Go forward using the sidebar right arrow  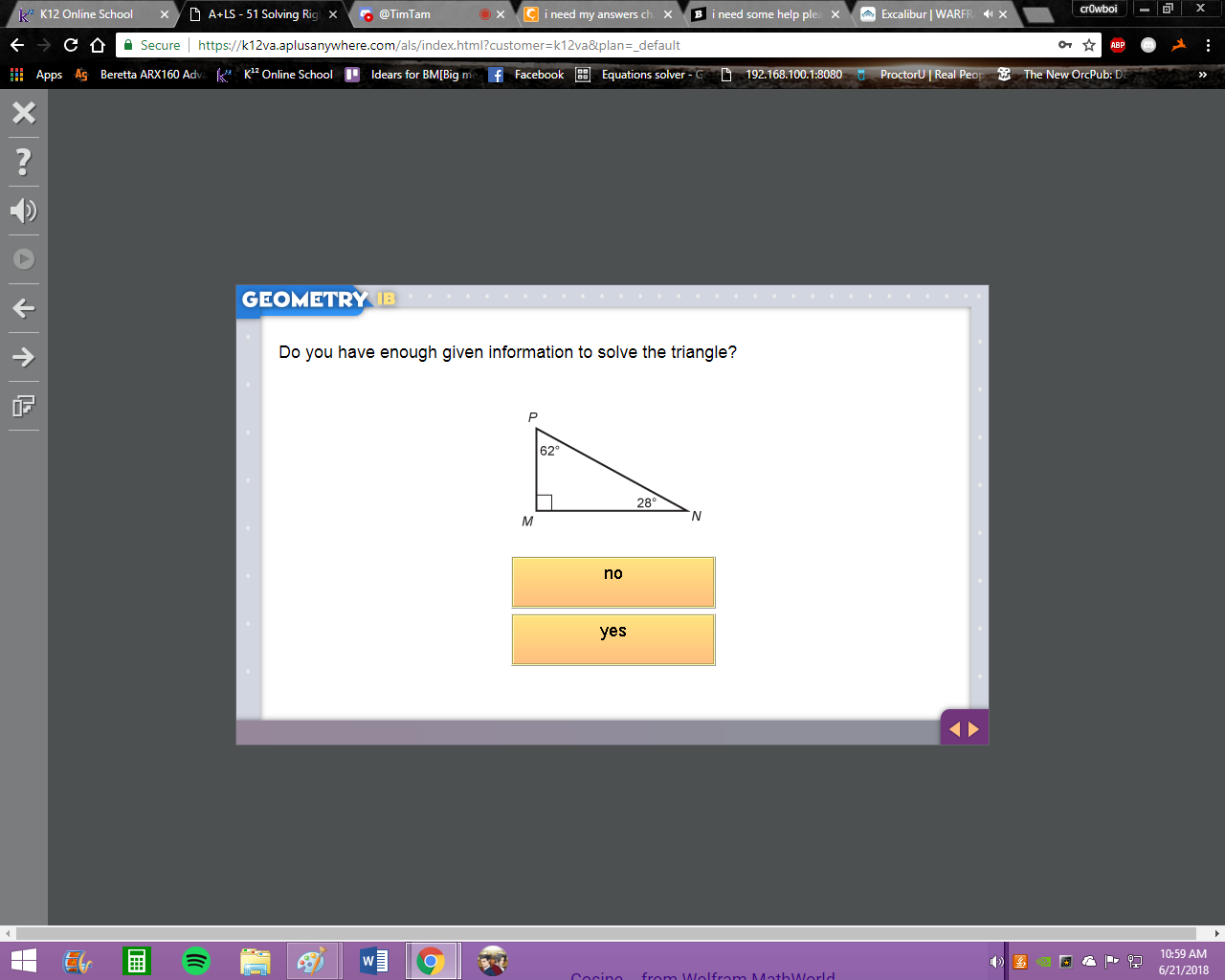pyautogui.click(x=24, y=357)
